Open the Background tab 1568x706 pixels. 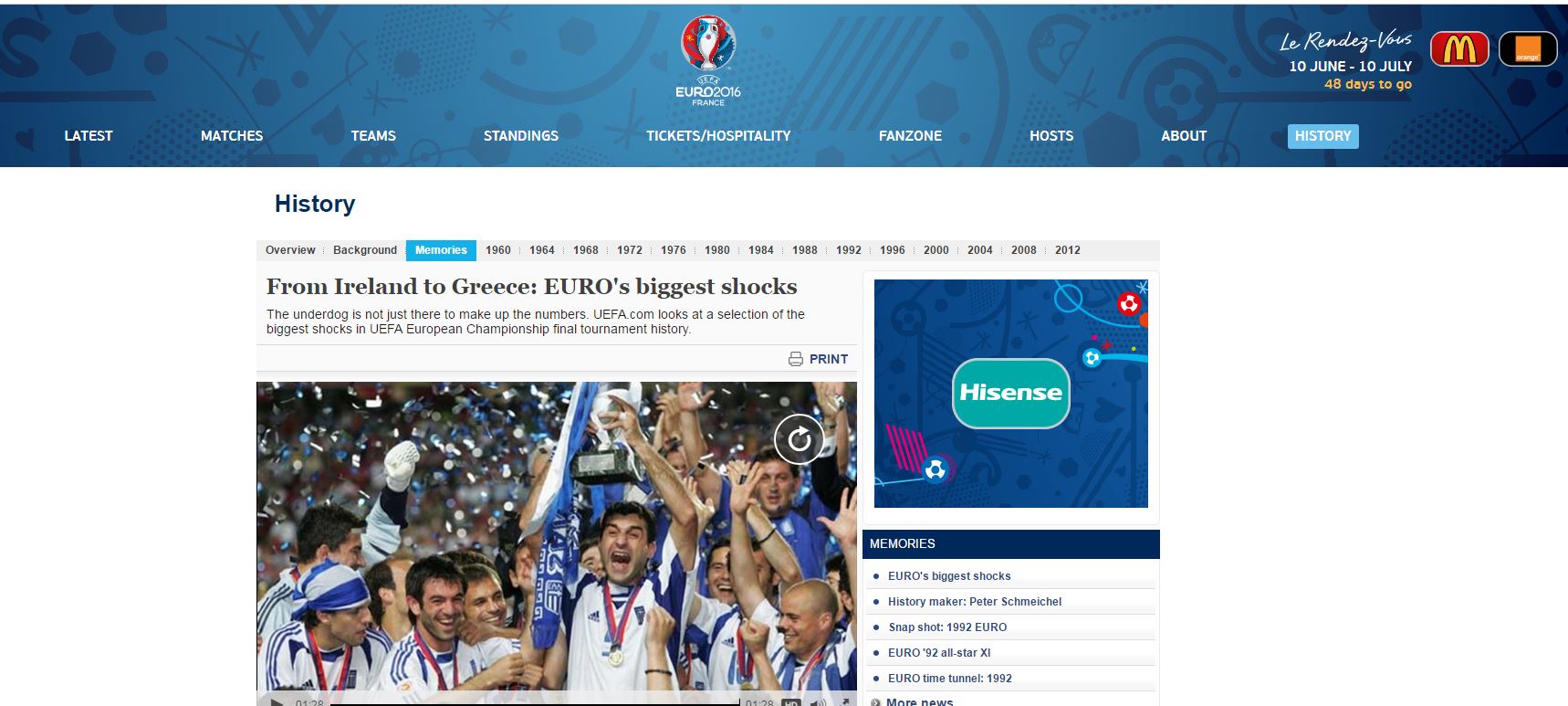click(x=365, y=250)
